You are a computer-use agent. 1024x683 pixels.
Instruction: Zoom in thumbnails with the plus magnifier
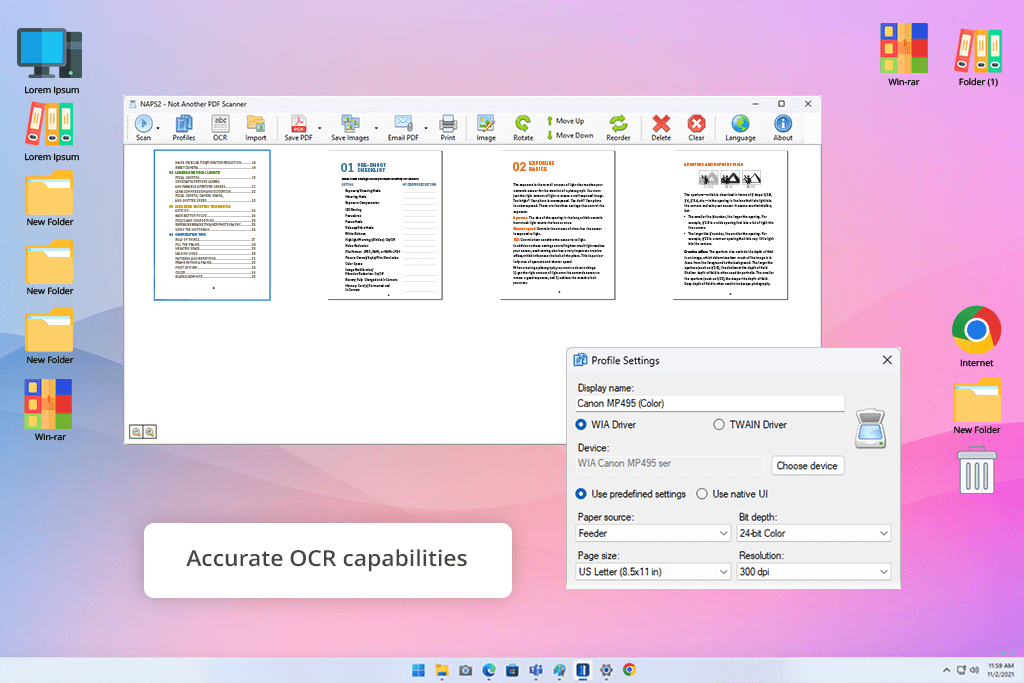coord(150,432)
